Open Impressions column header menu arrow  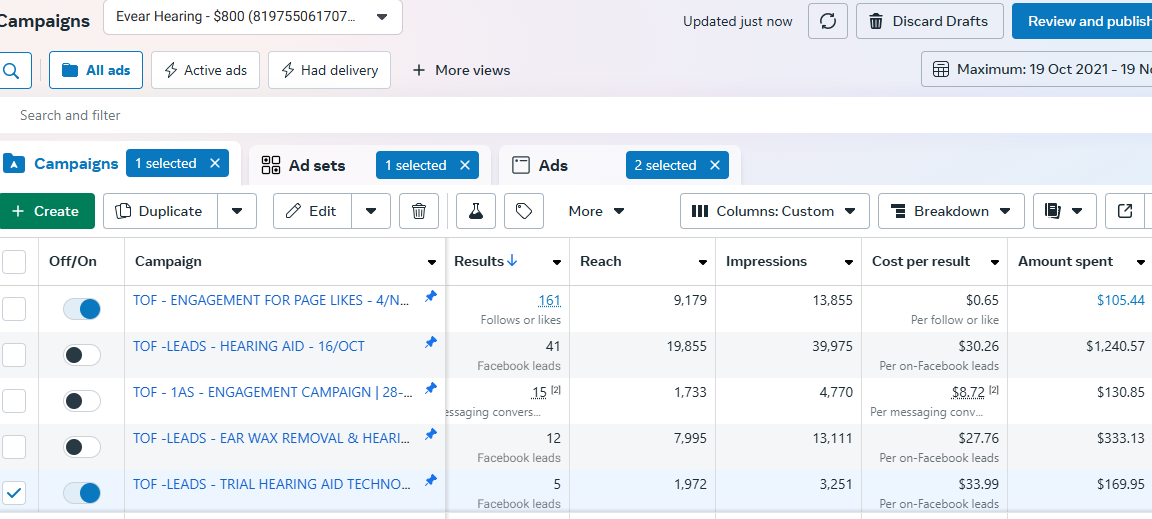849,262
